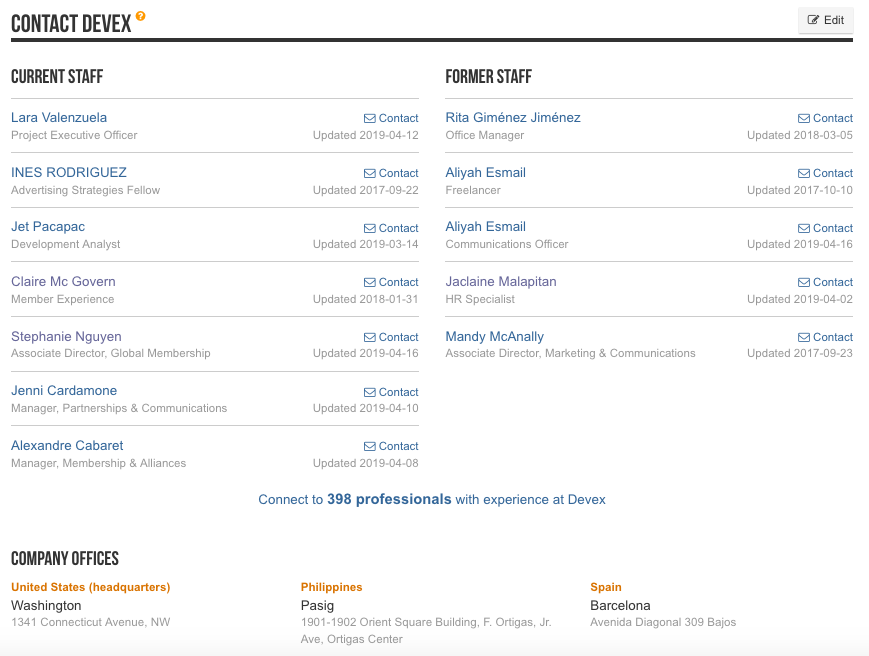Open Jenni Cardamone's profile link
This screenshot has height=656, width=869.
point(64,391)
